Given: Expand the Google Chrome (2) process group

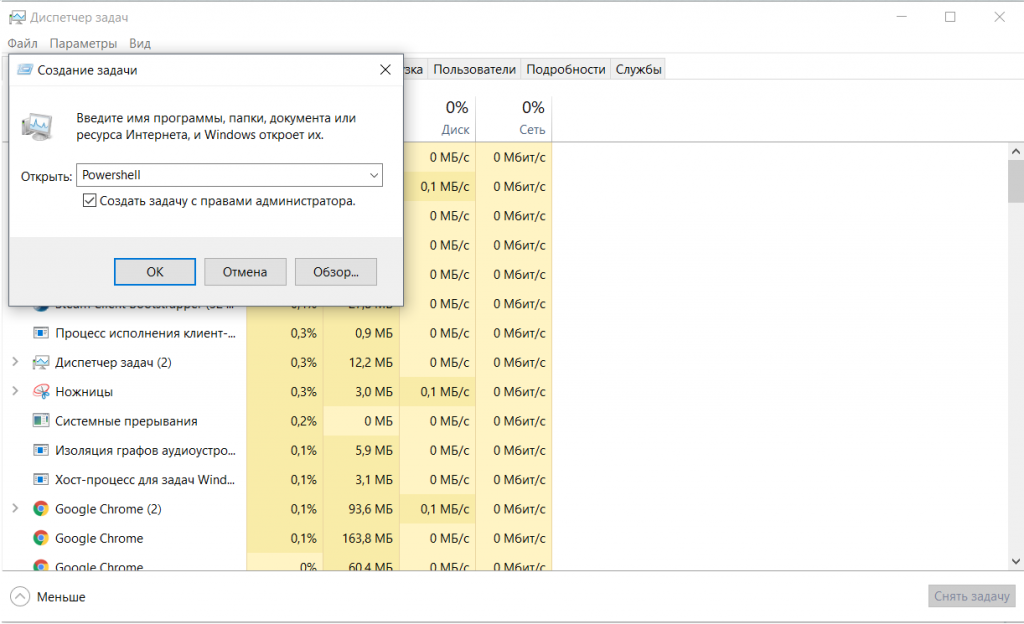Looking at the screenshot, I should (15, 509).
